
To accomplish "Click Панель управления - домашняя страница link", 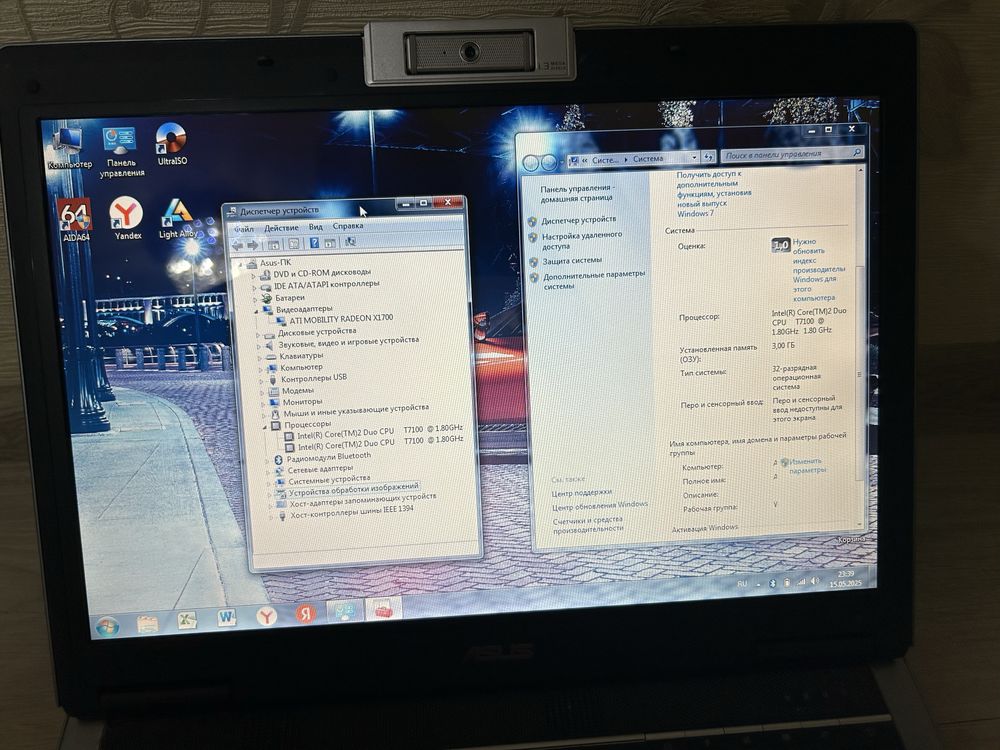I will pyautogui.click(x=577, y=193).
